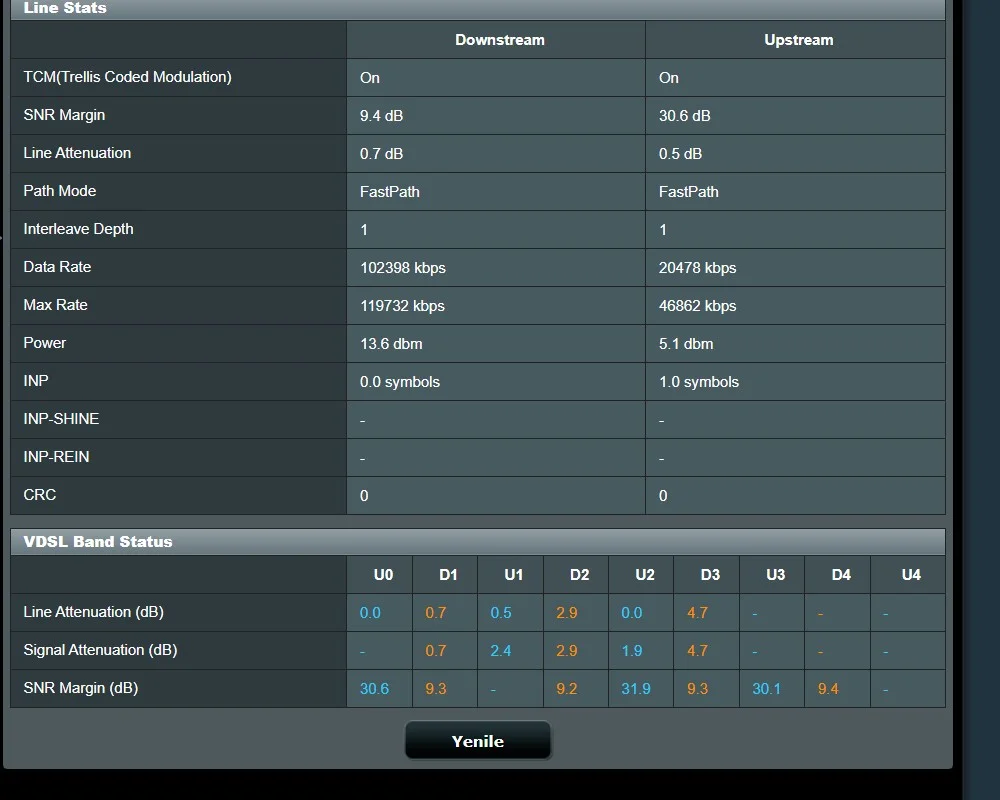Click the downstream FastPath path mode value

click(390, 192)
